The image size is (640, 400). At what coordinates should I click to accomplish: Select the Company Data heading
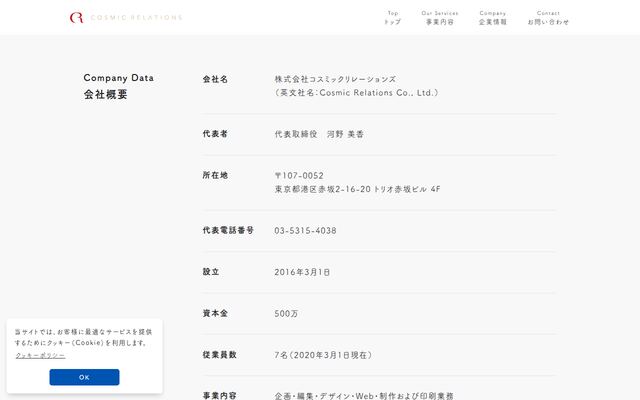119,78
